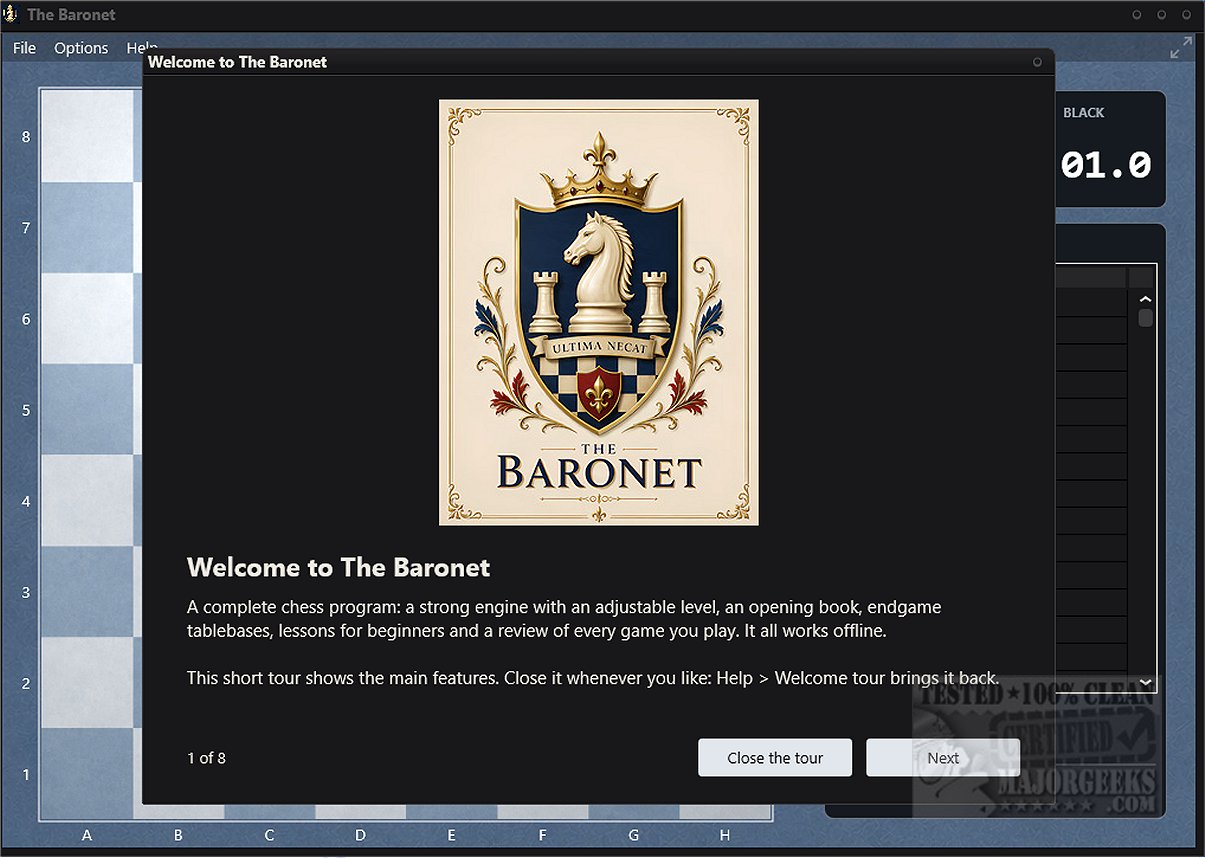Click the BLACK player label
This screenshot has height=858, width=1205.
pyautogui.click(x=1083, y=113)
